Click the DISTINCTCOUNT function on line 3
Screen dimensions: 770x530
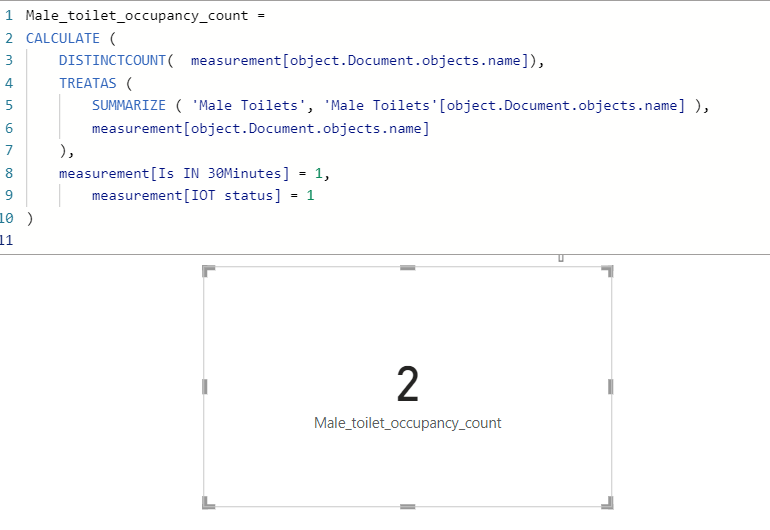112,60
